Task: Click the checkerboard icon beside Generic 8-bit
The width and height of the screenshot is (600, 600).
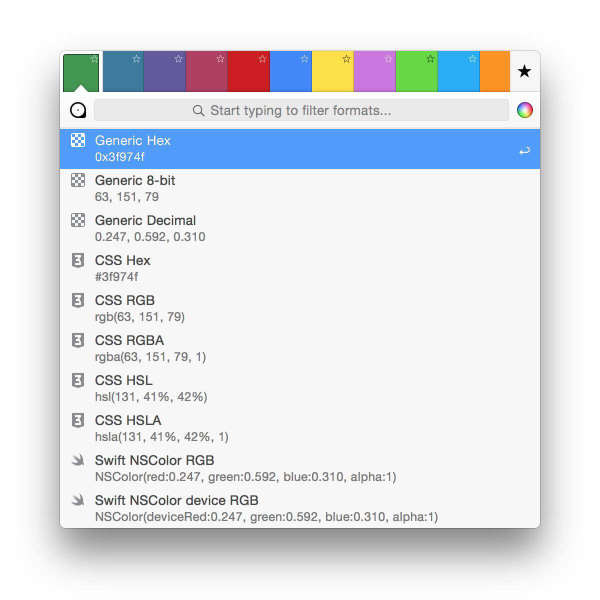Action: 78,180
